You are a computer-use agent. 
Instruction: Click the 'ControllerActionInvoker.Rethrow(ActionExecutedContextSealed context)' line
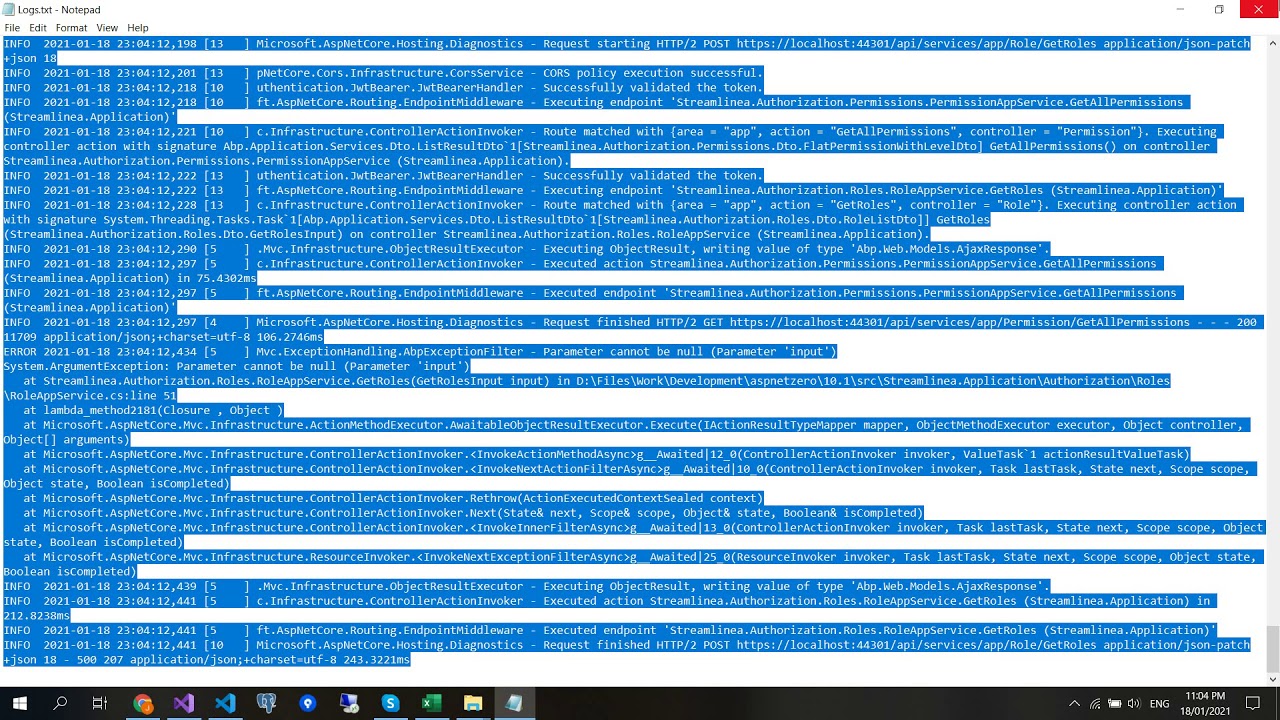pos(393,498)
